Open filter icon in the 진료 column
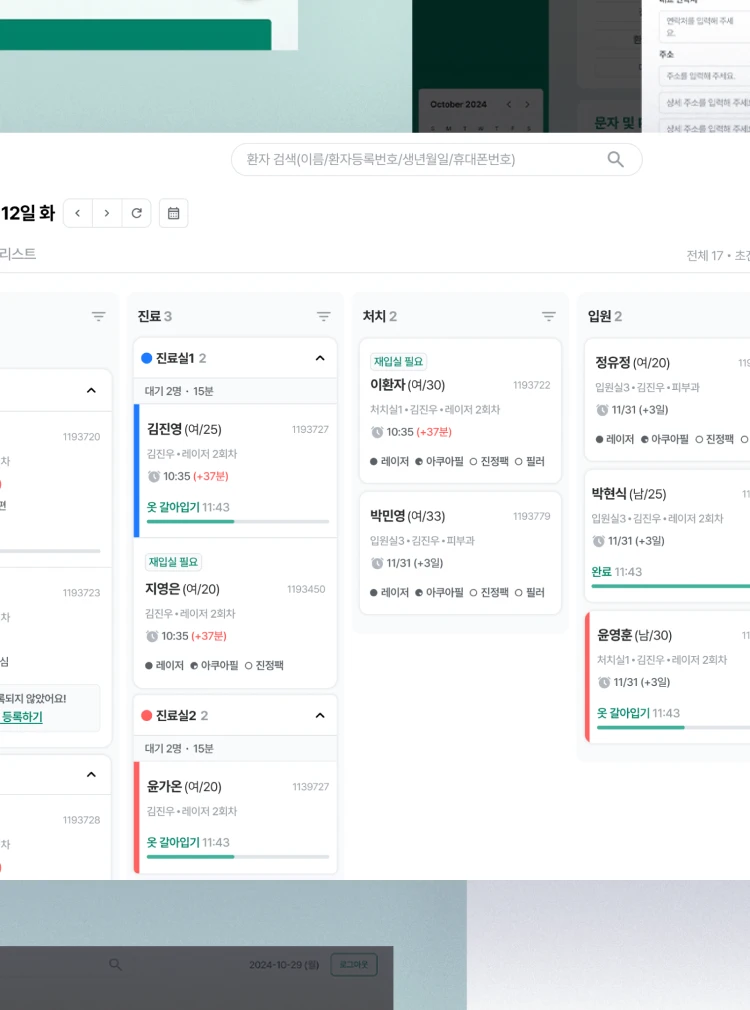The image size is (750, 1010). (x=323, y=316)
